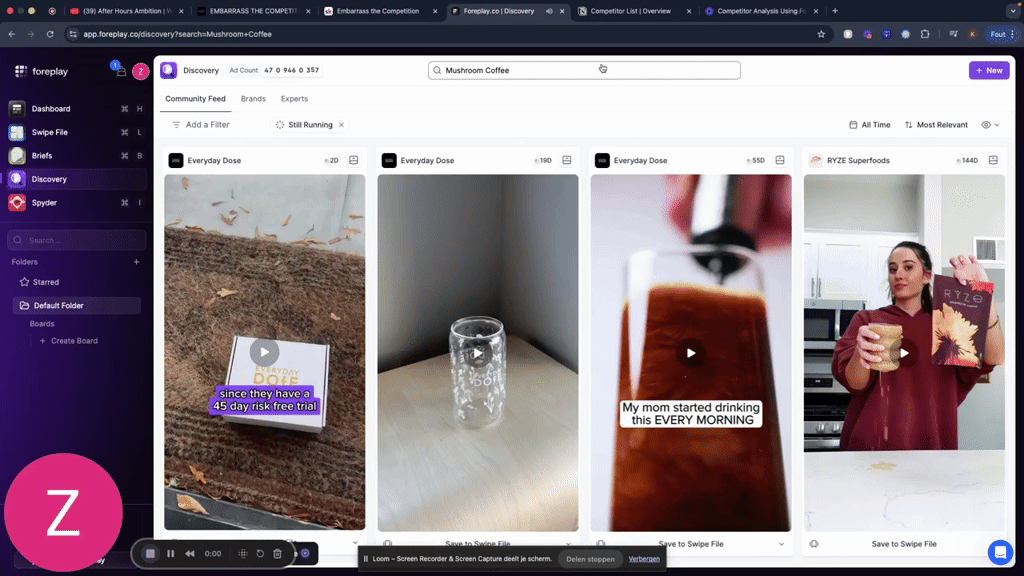Image resolution: width=1024 pixels, height=576 pixels.
Task: Stop the Loom recording
Action: (x=150, y=553)
